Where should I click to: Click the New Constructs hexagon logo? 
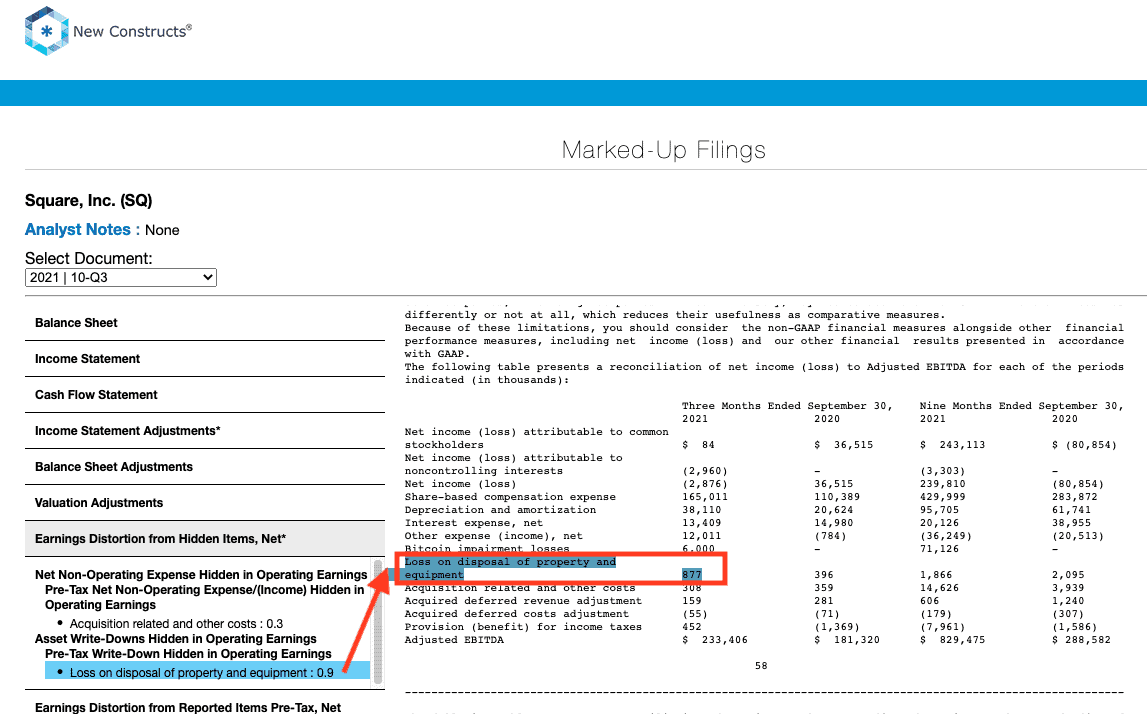(x=46, y=31)
